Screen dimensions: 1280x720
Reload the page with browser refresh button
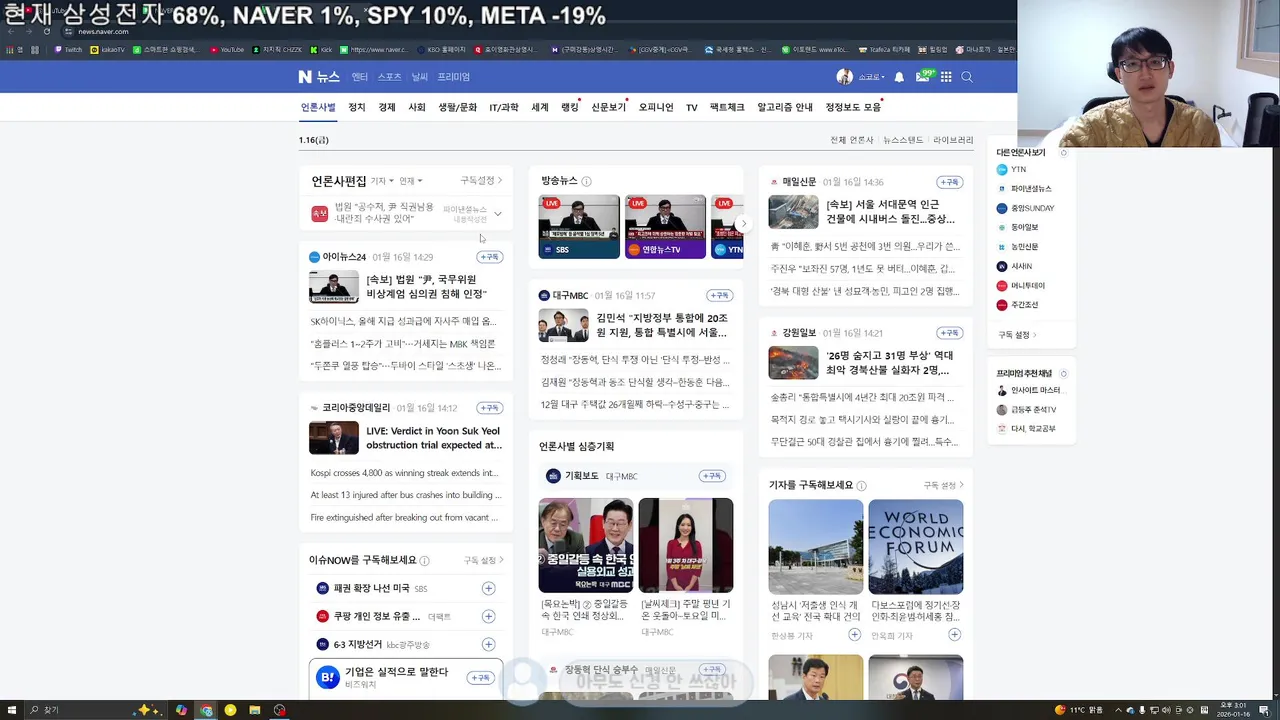[x=46, y=32]
